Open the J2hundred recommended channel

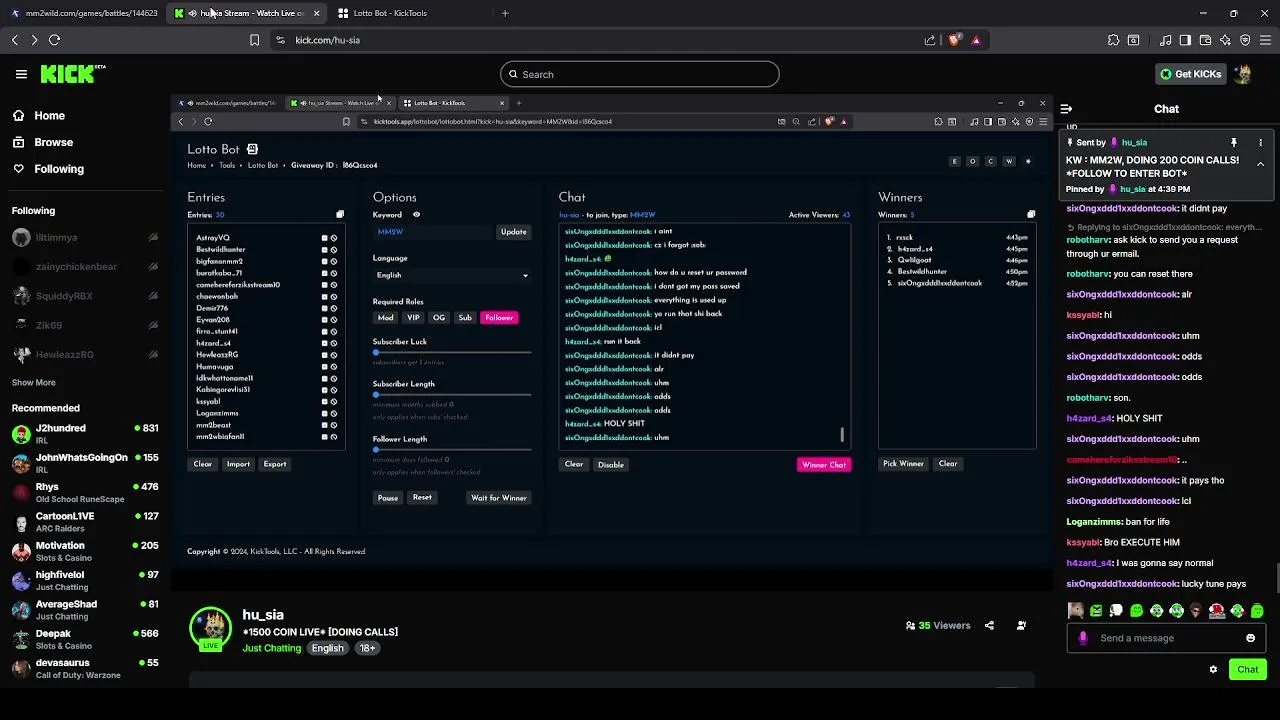click(x=85, y=434)
